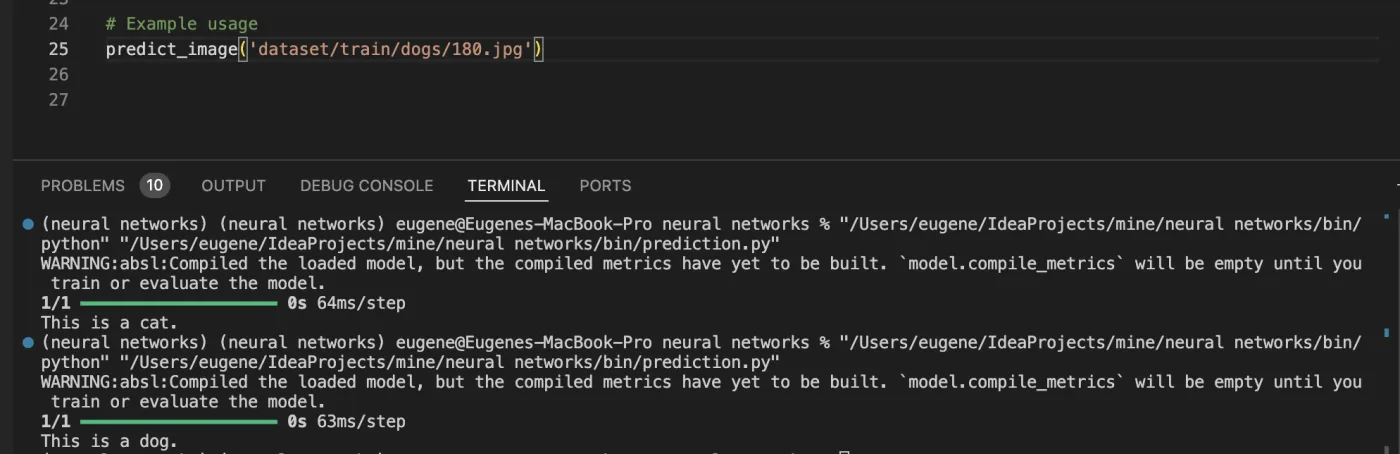Open the DEBUG CONSOLE tab

click(366, 185)
